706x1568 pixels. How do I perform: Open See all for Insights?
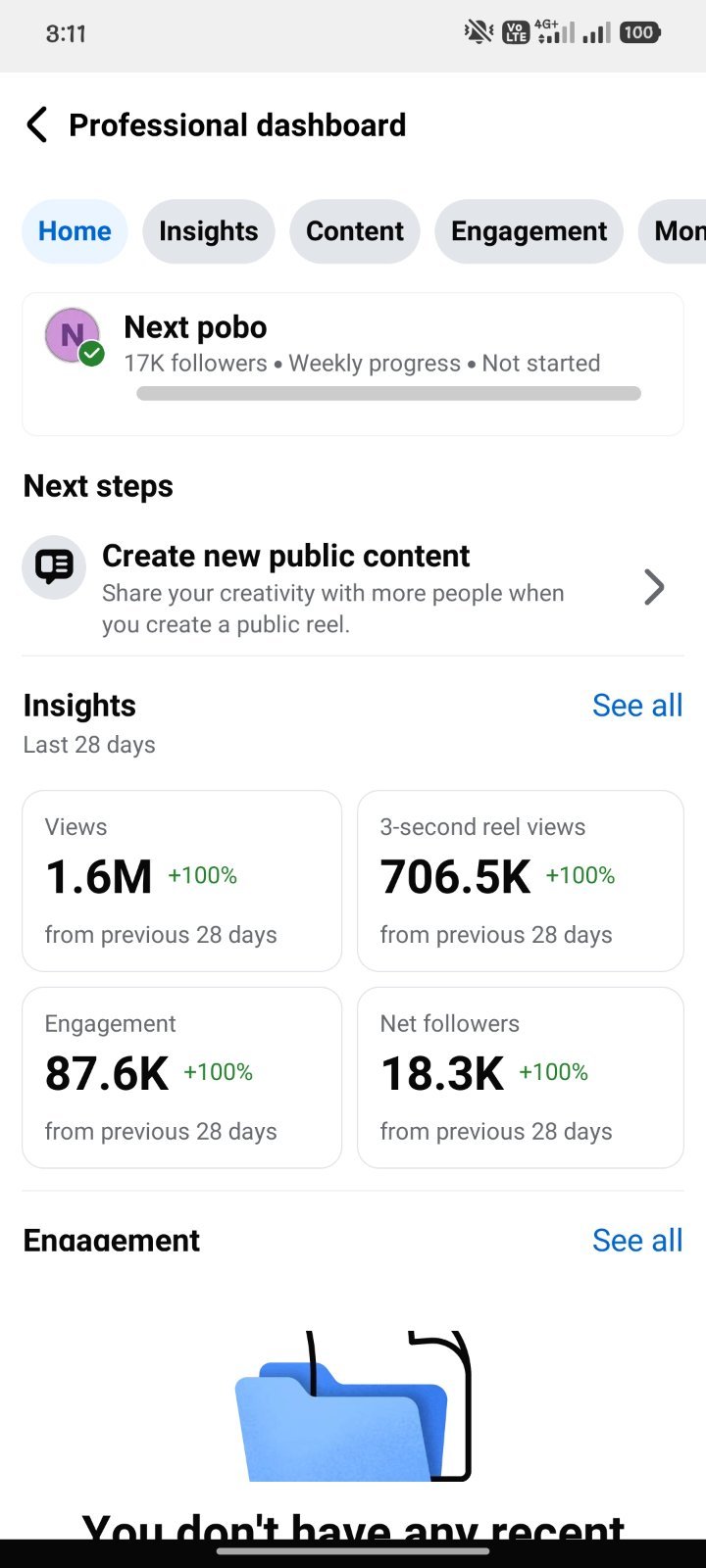(637, 706)
